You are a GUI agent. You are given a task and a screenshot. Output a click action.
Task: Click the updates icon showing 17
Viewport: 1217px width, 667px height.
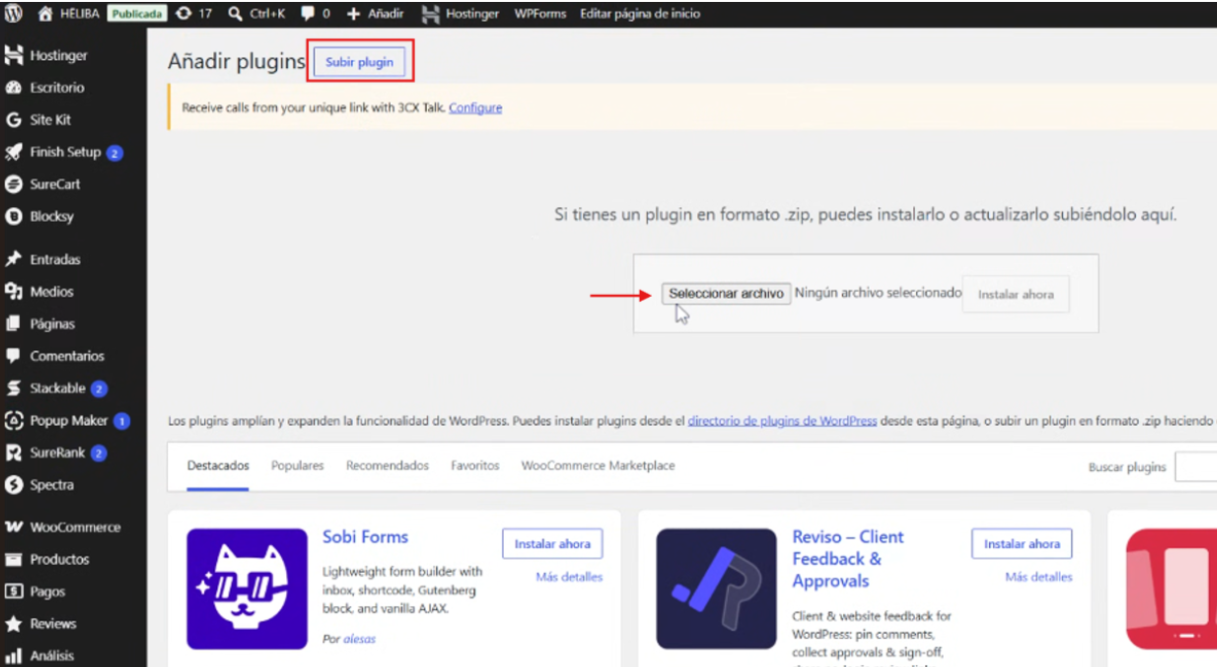(184, 14)
